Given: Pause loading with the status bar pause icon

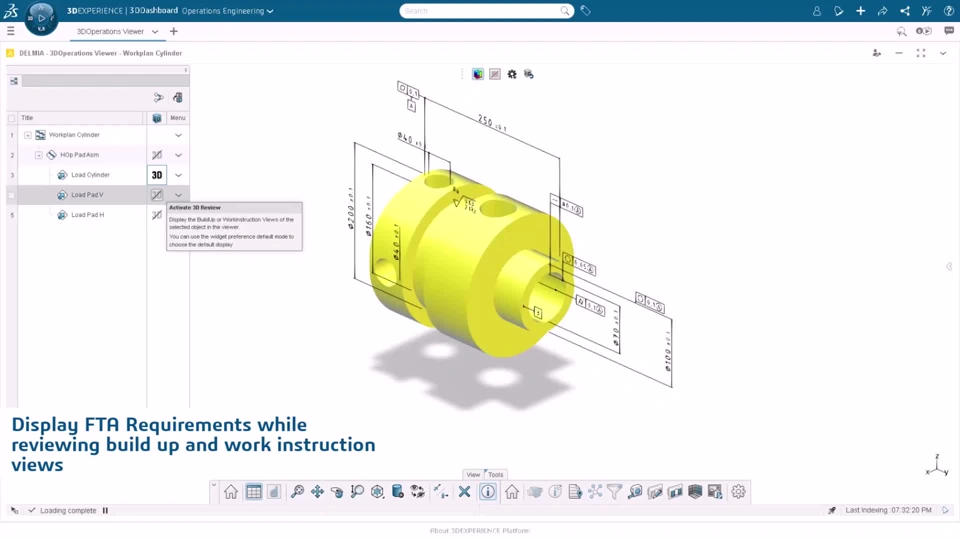Looking at the screenshot, I should 105,510.
